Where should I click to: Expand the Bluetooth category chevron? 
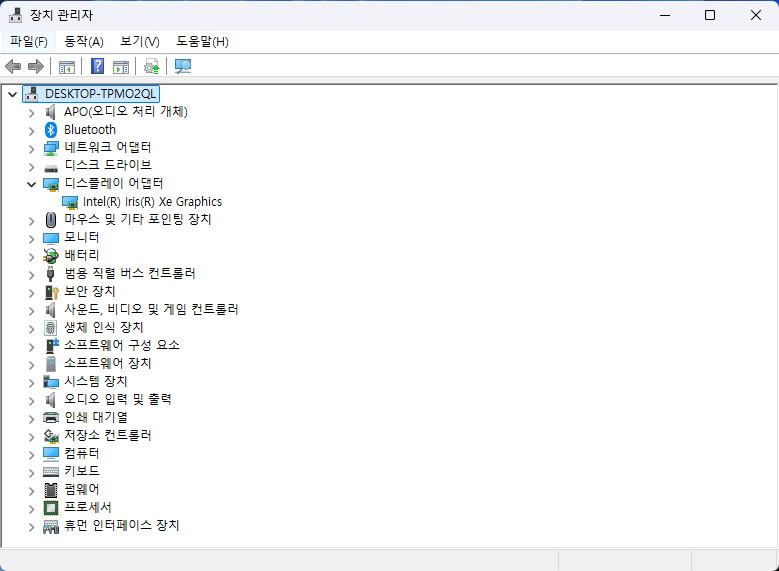[x=31, y=131]
